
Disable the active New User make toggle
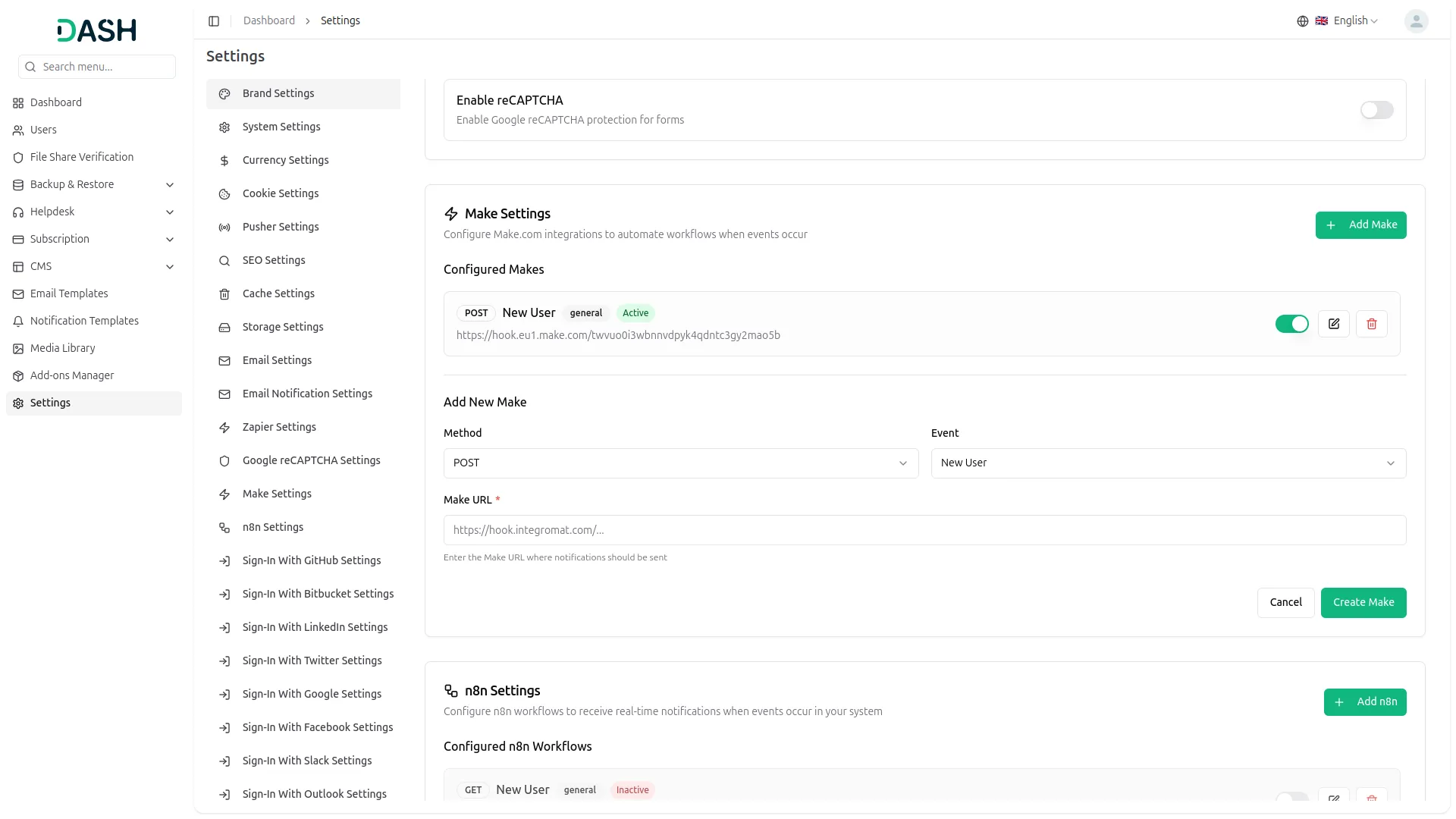[1291, 324]
